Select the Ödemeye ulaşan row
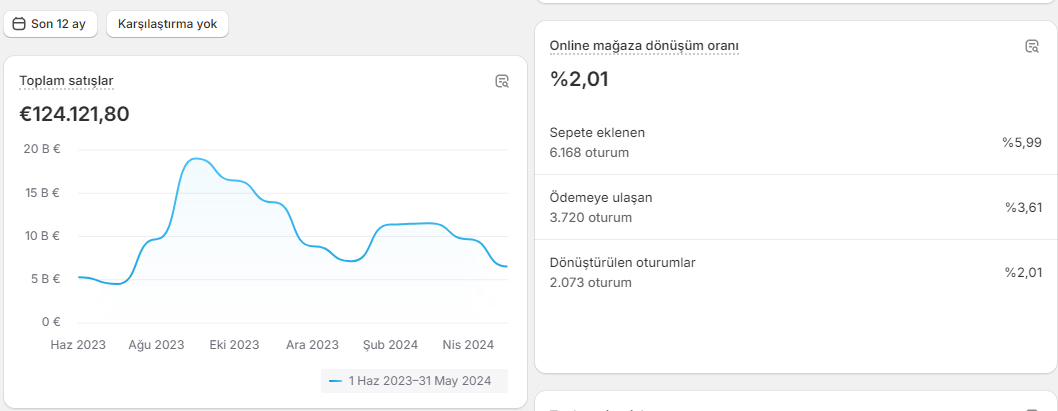Screen dimensions: 1058x411 click(796, 208)
